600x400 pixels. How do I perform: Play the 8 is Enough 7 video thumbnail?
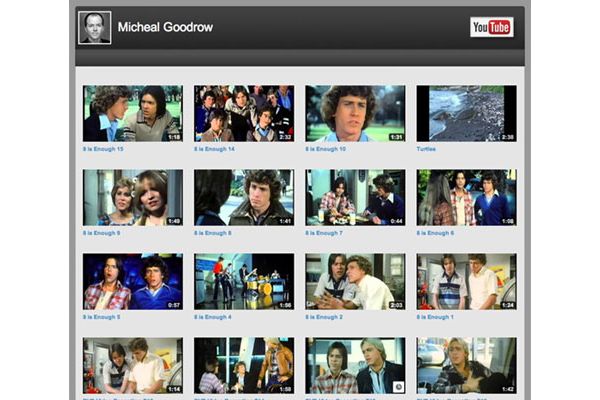click(x=355, y=198)
